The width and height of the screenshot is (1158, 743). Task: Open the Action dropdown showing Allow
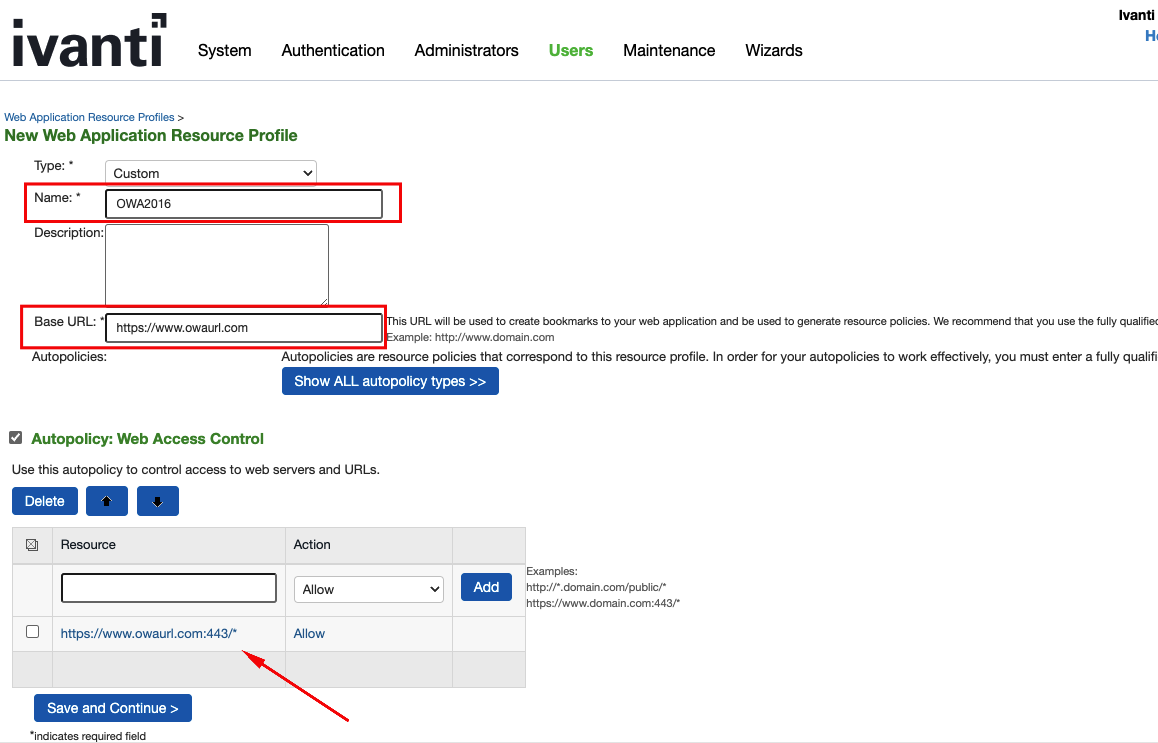coord(368,589)
